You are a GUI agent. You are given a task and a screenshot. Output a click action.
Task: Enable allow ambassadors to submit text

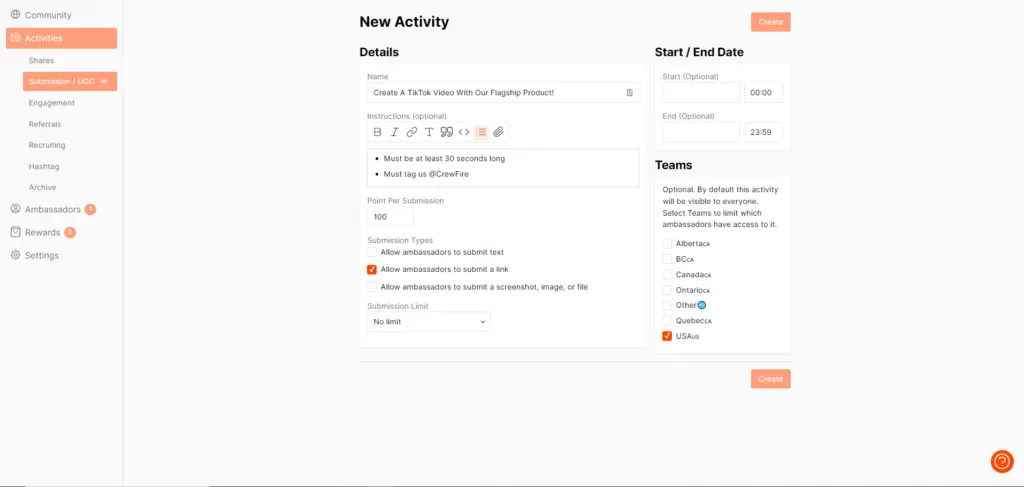372,252
